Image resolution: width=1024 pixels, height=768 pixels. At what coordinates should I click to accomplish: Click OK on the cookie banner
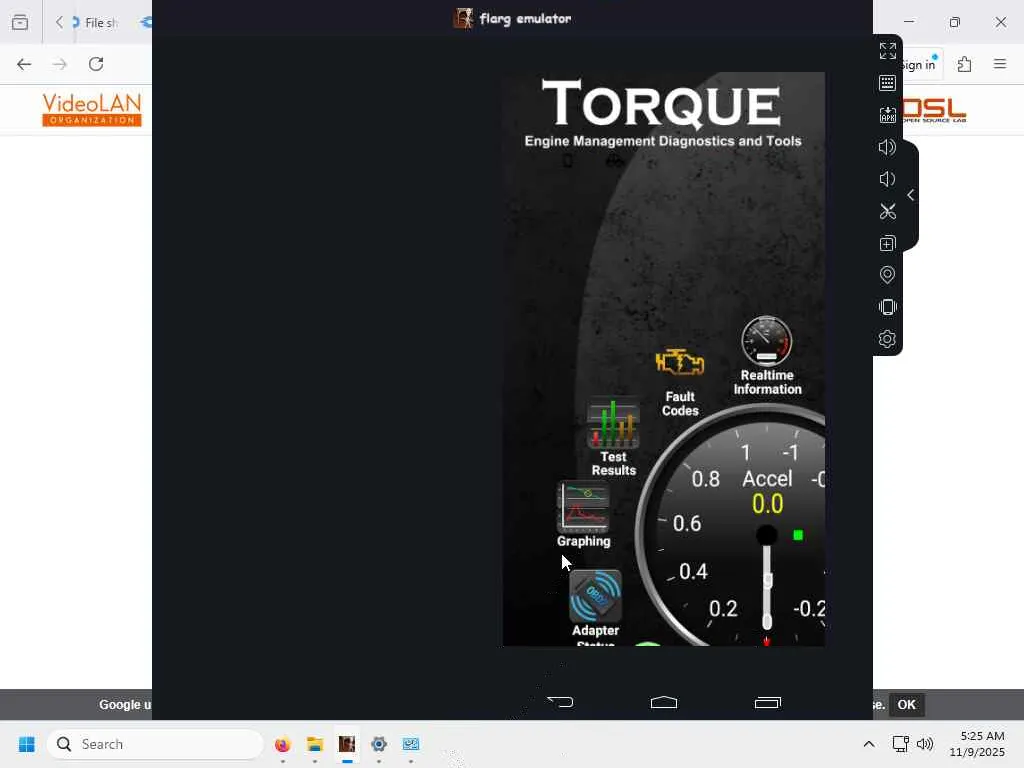[906, 705]
